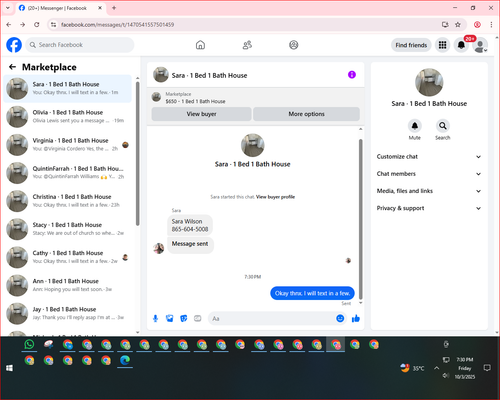The width and height of the screenshot is (500, 400).
Task: Click the conversation list scrollbar
Action: coord(137,153)
